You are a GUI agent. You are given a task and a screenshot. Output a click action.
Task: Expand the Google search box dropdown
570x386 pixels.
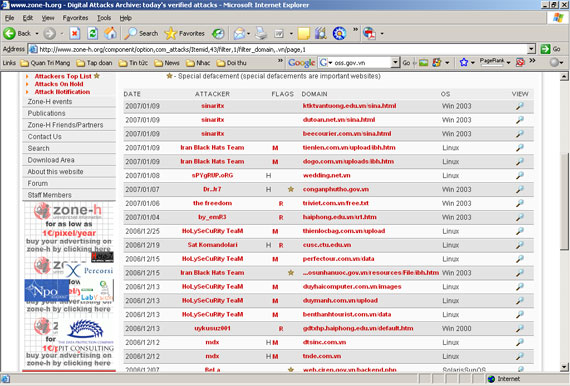pyautogui.click(x=395, y=63)
